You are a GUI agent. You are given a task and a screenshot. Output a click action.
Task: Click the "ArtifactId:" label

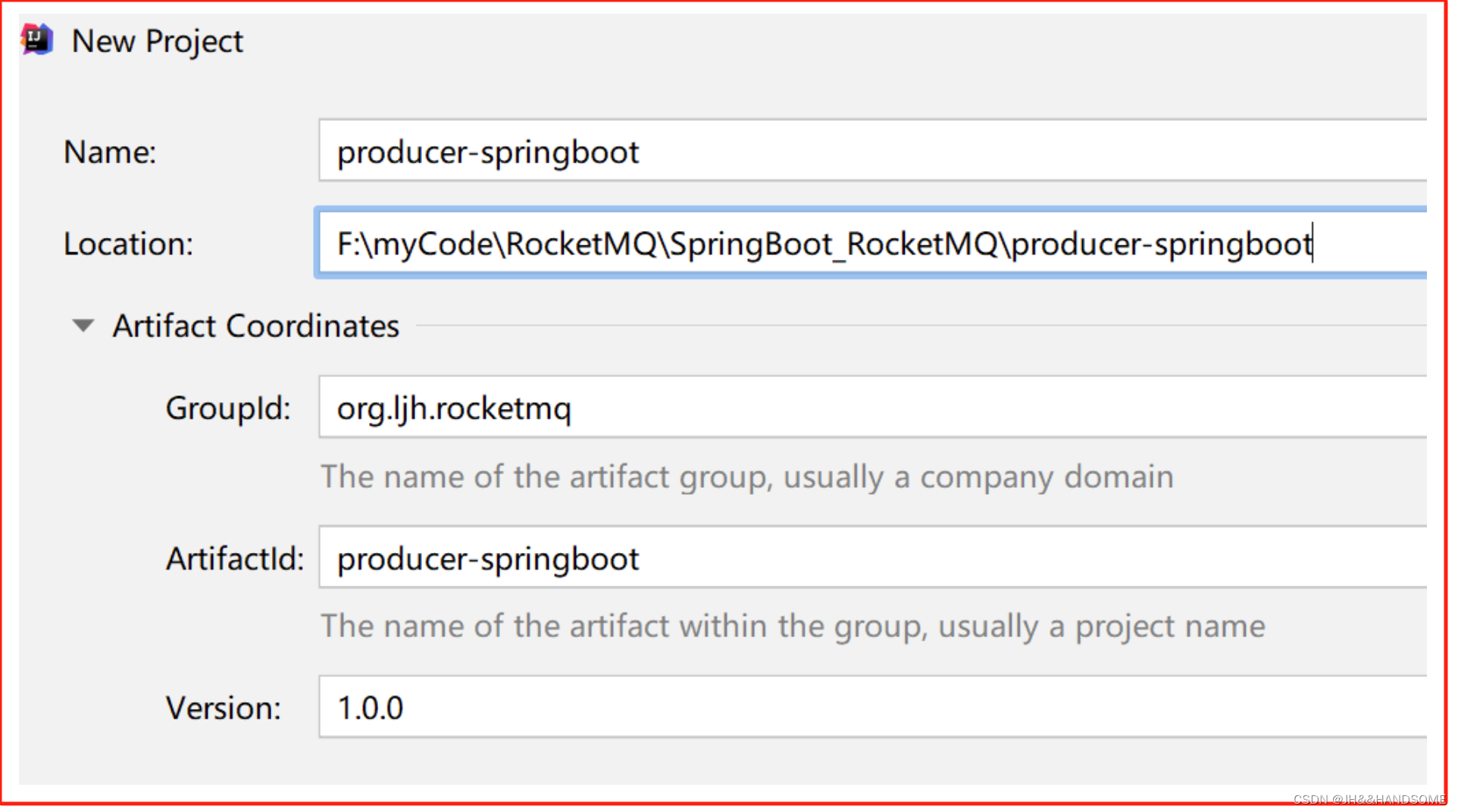(x=235, y=559)
